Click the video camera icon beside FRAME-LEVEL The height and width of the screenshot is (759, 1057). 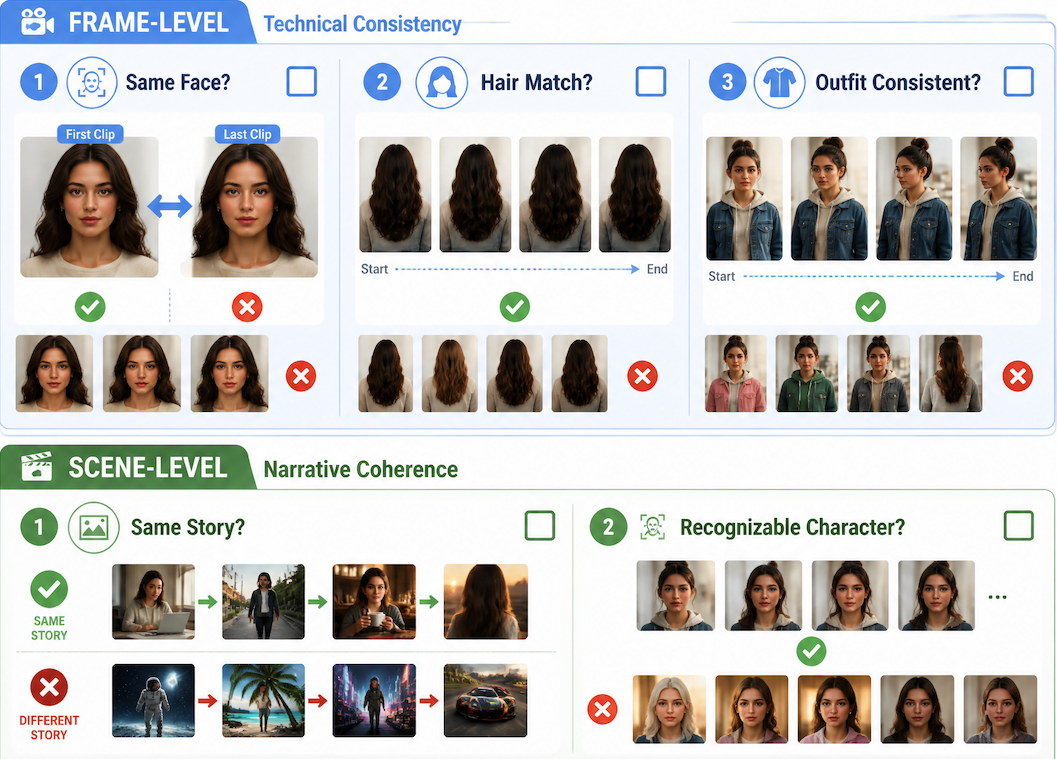(x=38, y=22)
